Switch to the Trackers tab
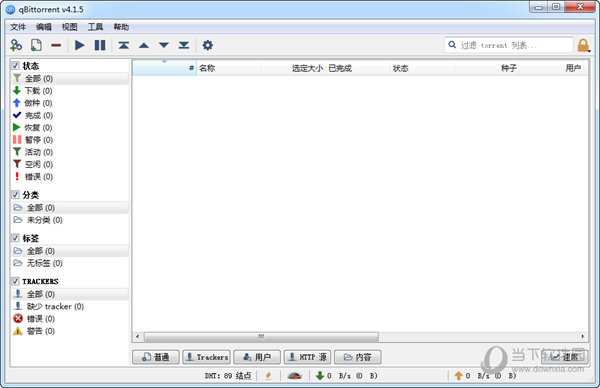600x388 pixels. coord(207,357)
